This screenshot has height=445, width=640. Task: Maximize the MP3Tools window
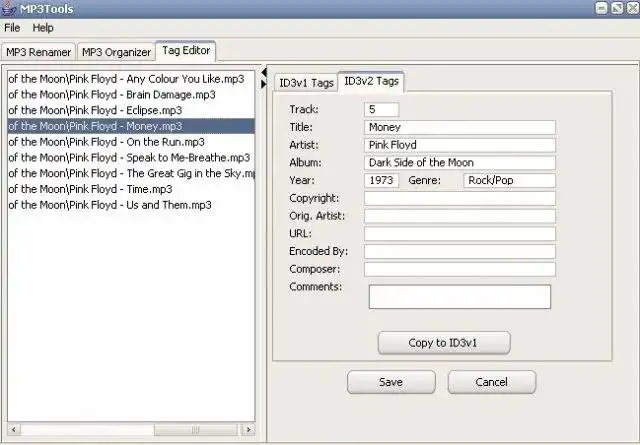pos(617,8)
